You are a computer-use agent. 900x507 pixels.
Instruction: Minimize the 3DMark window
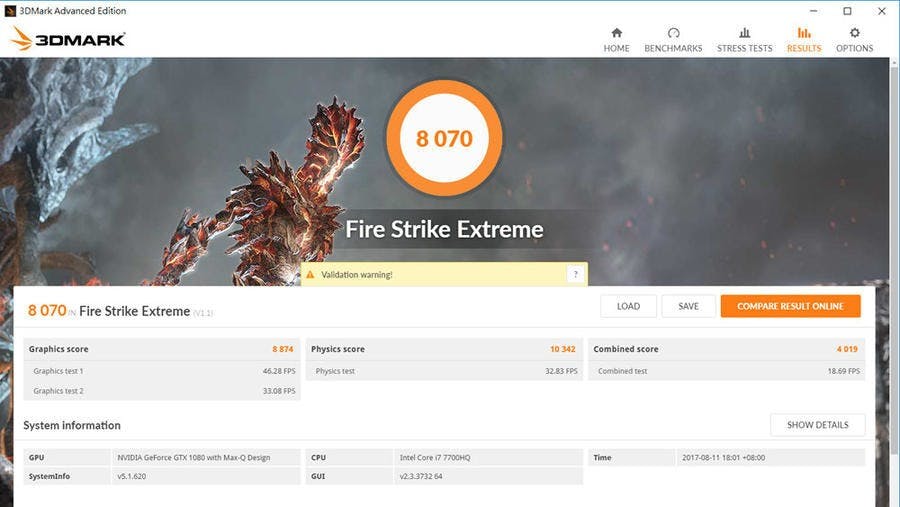pyautogui.click(x=816, y=11)
